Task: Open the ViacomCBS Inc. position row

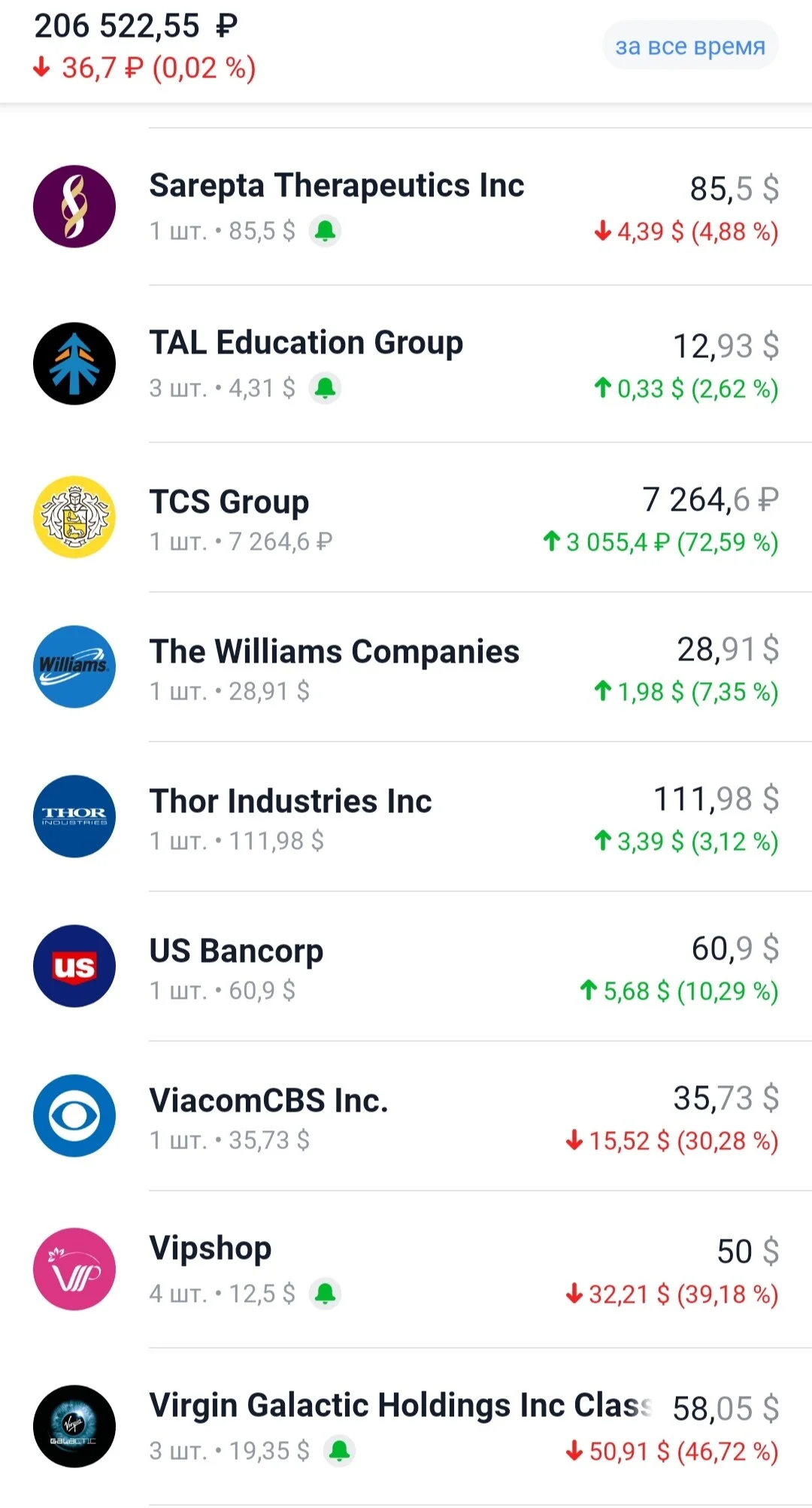Action: [406, 1115]
